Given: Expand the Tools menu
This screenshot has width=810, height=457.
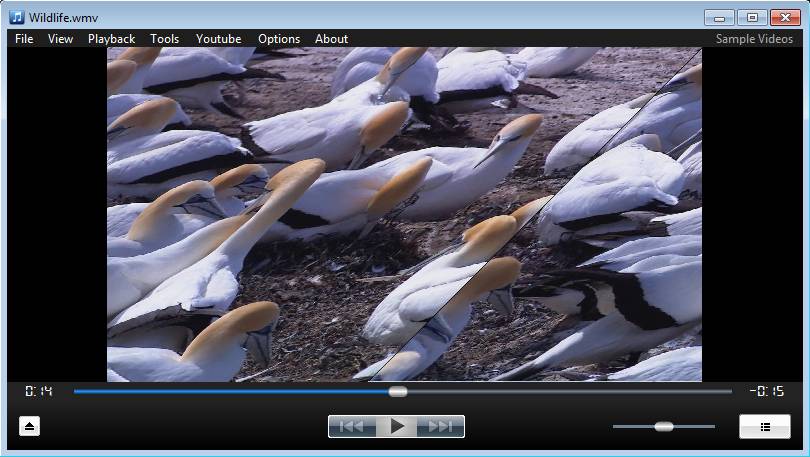Looking at the screenshot, I should [x=164, y=39].
